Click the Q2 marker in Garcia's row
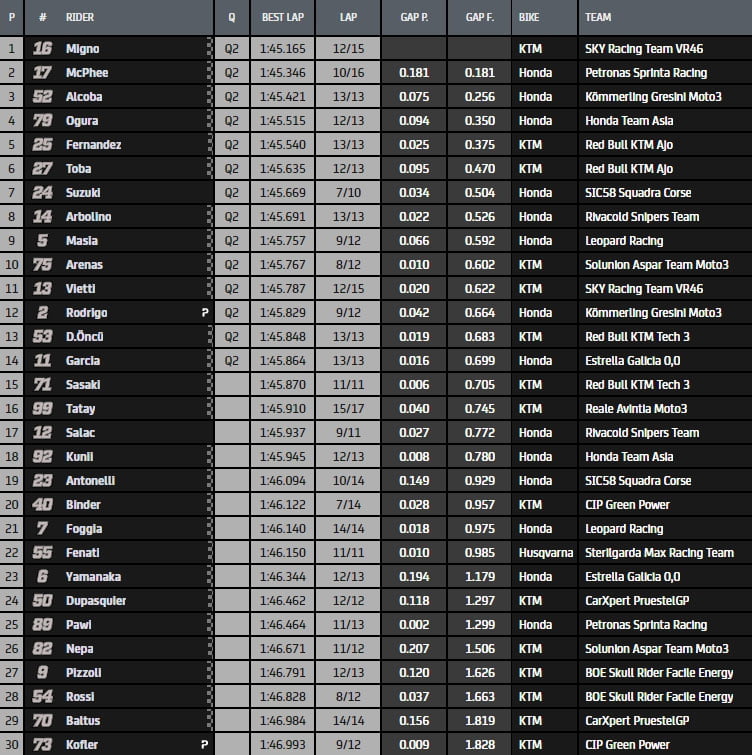This screenshot has width=752, height=755. pyautogui.click(x=232, y=360)
